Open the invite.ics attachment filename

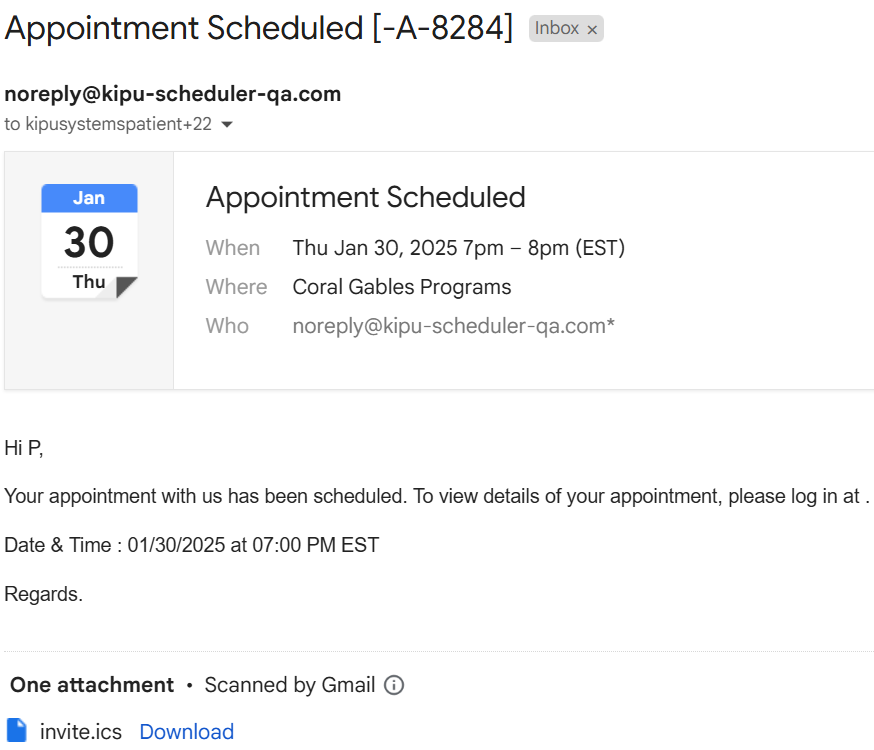tap(81, 732)
